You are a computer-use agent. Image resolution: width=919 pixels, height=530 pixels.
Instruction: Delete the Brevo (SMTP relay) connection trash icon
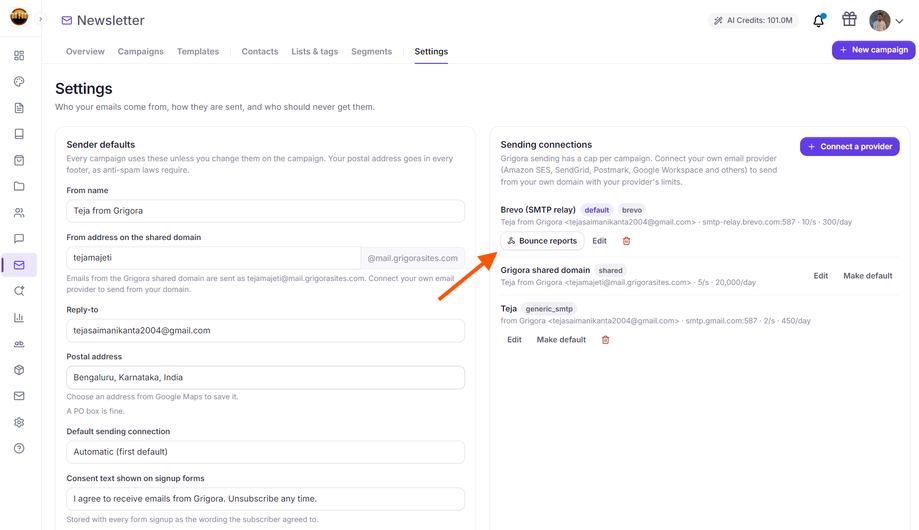pyautogui.click(x=626, y=241)
